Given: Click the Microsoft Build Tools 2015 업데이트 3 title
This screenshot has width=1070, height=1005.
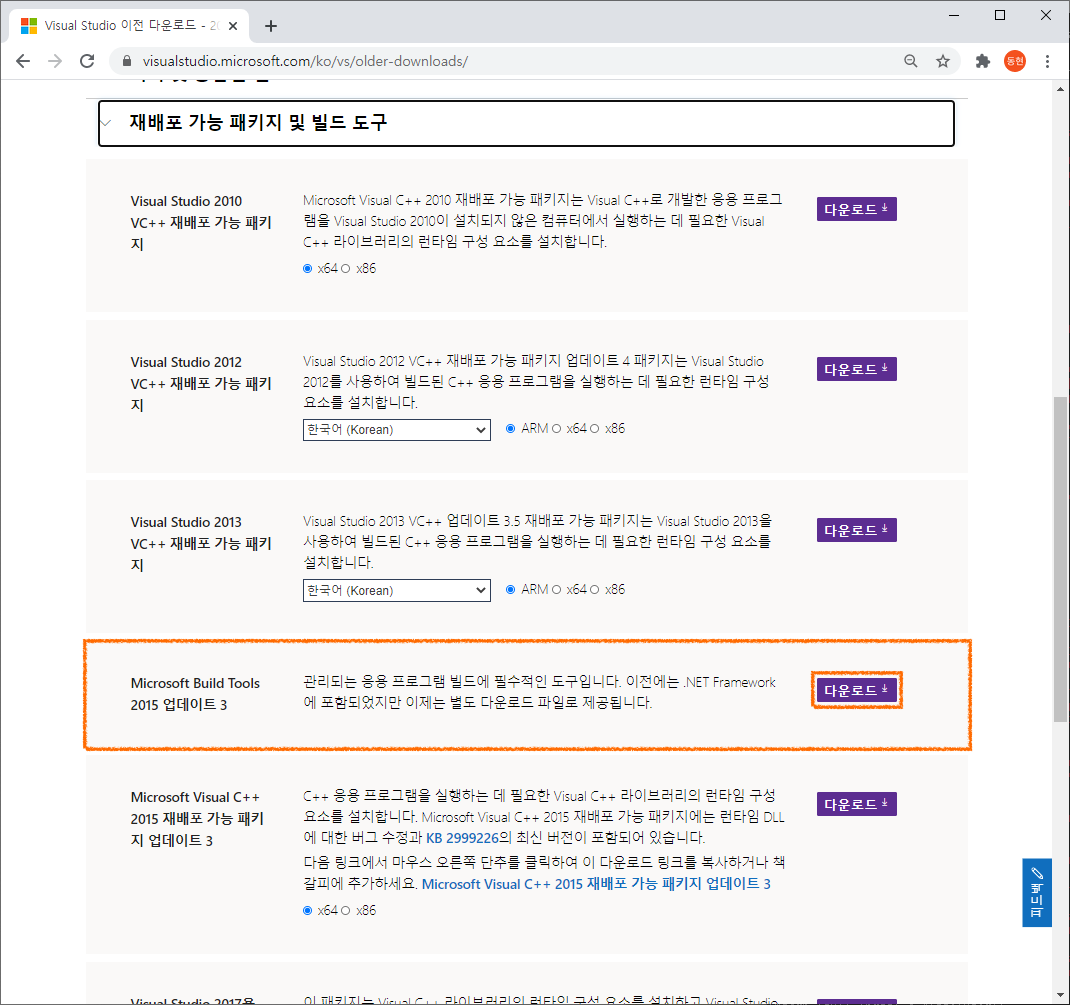Looking at the screenshot, I should pyautogui.click(x=195, y=694).
